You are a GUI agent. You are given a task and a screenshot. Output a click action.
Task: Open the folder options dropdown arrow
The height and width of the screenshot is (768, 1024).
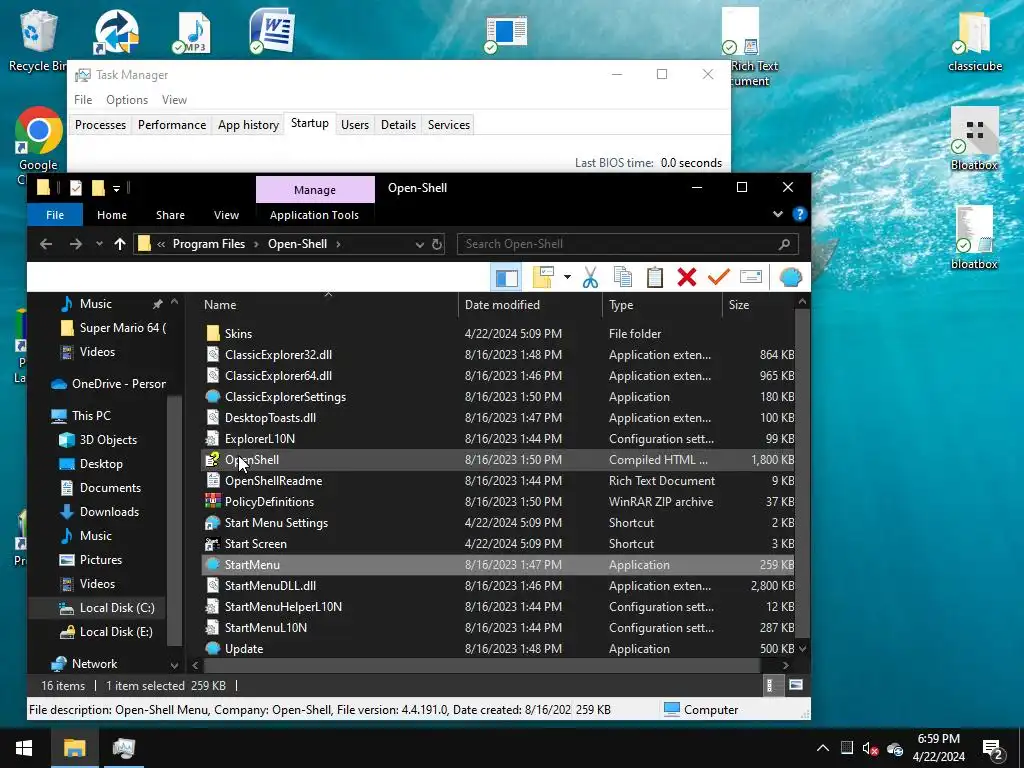567,278
